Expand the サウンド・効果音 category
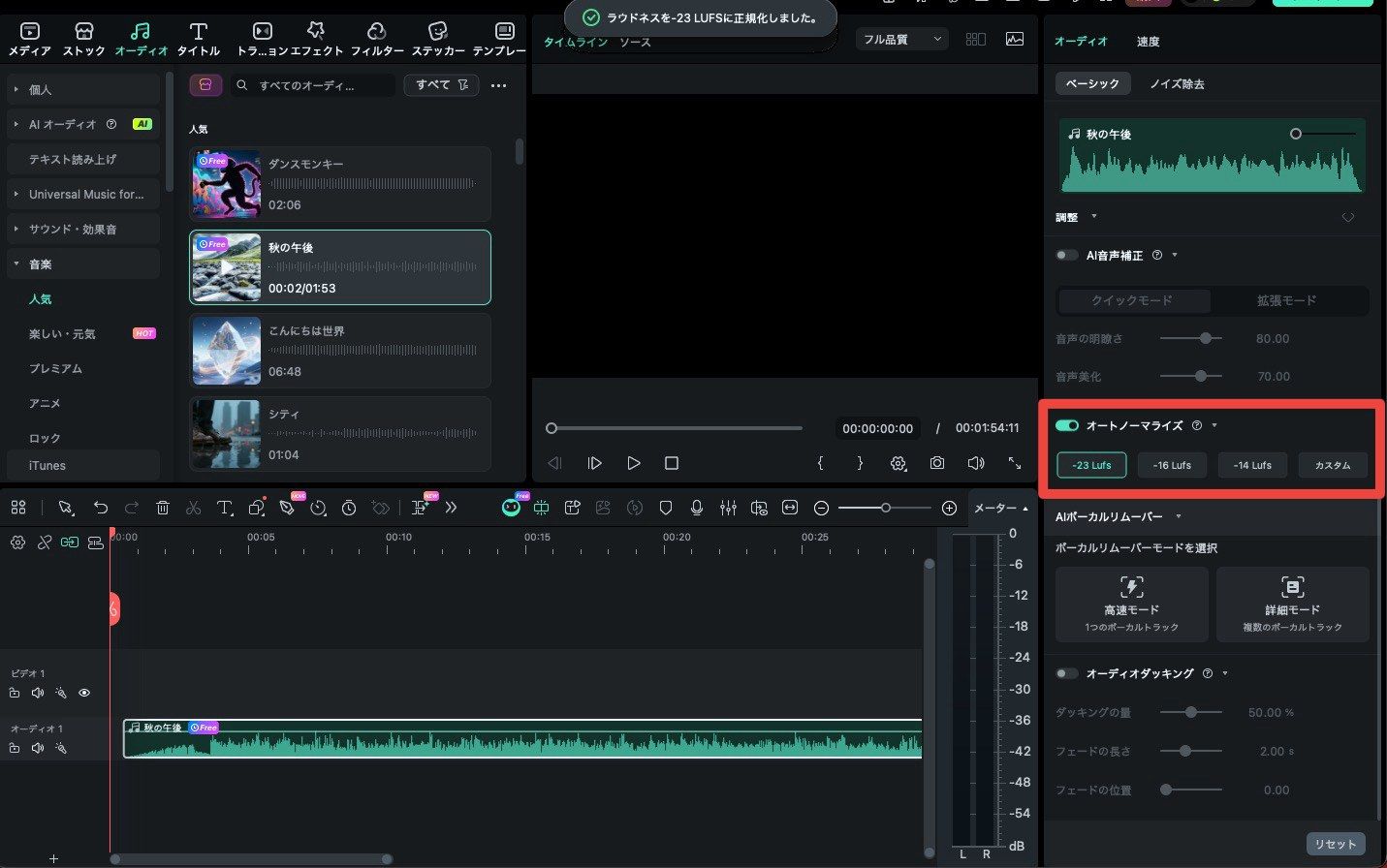 (x=16, y=229)
